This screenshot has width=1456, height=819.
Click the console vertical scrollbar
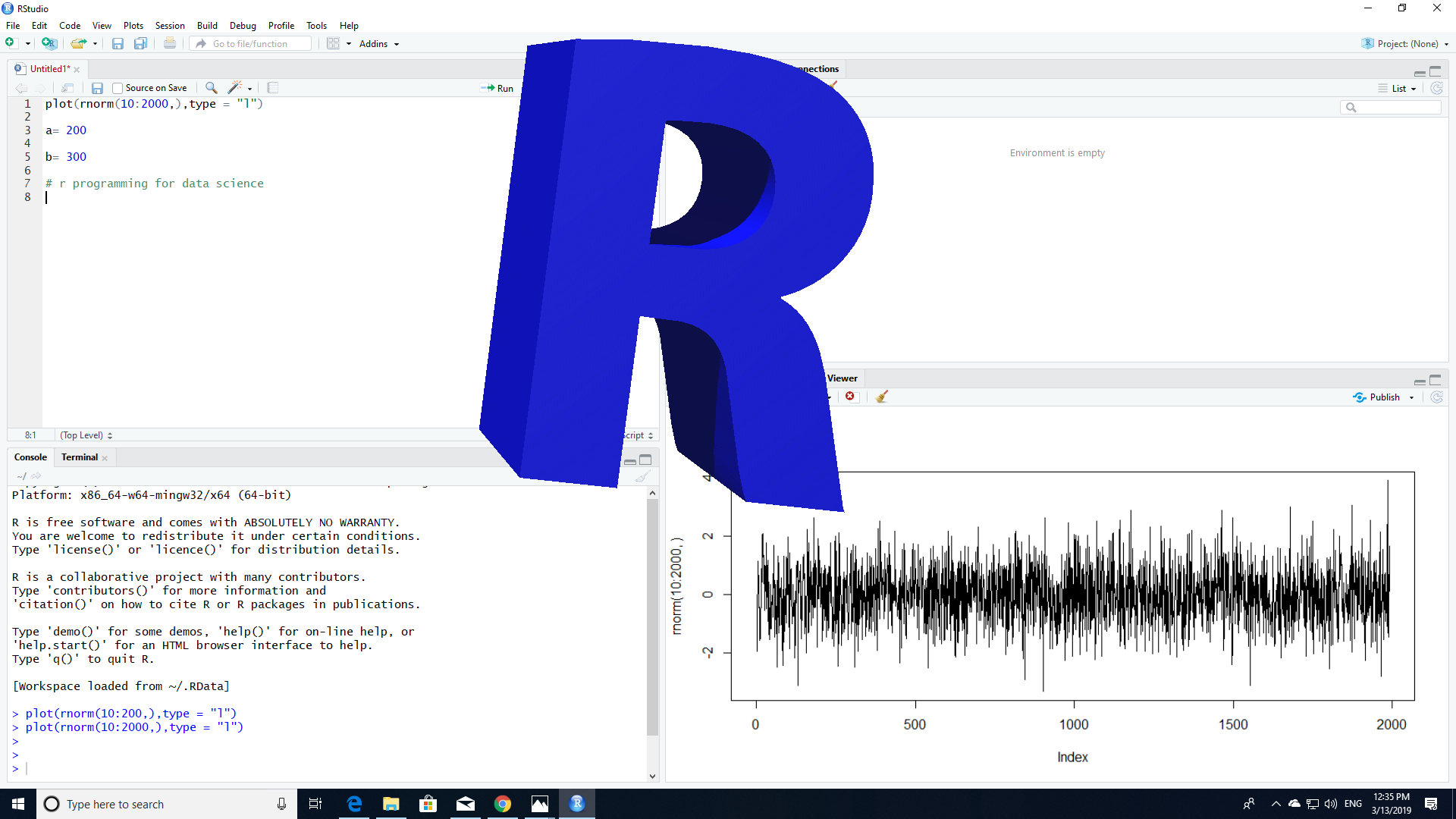pos(652,618)
